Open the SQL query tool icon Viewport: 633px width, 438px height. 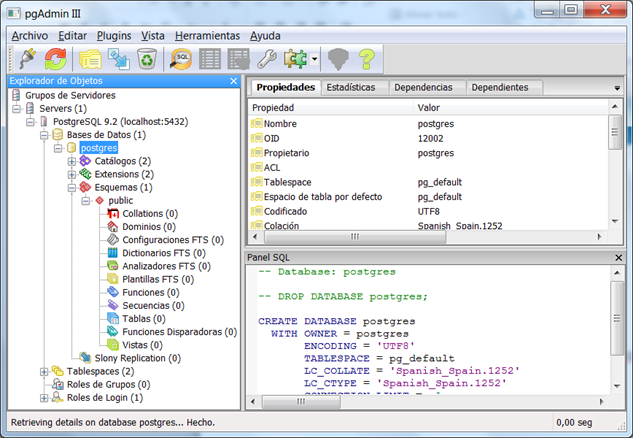click(x=181, y=59)
